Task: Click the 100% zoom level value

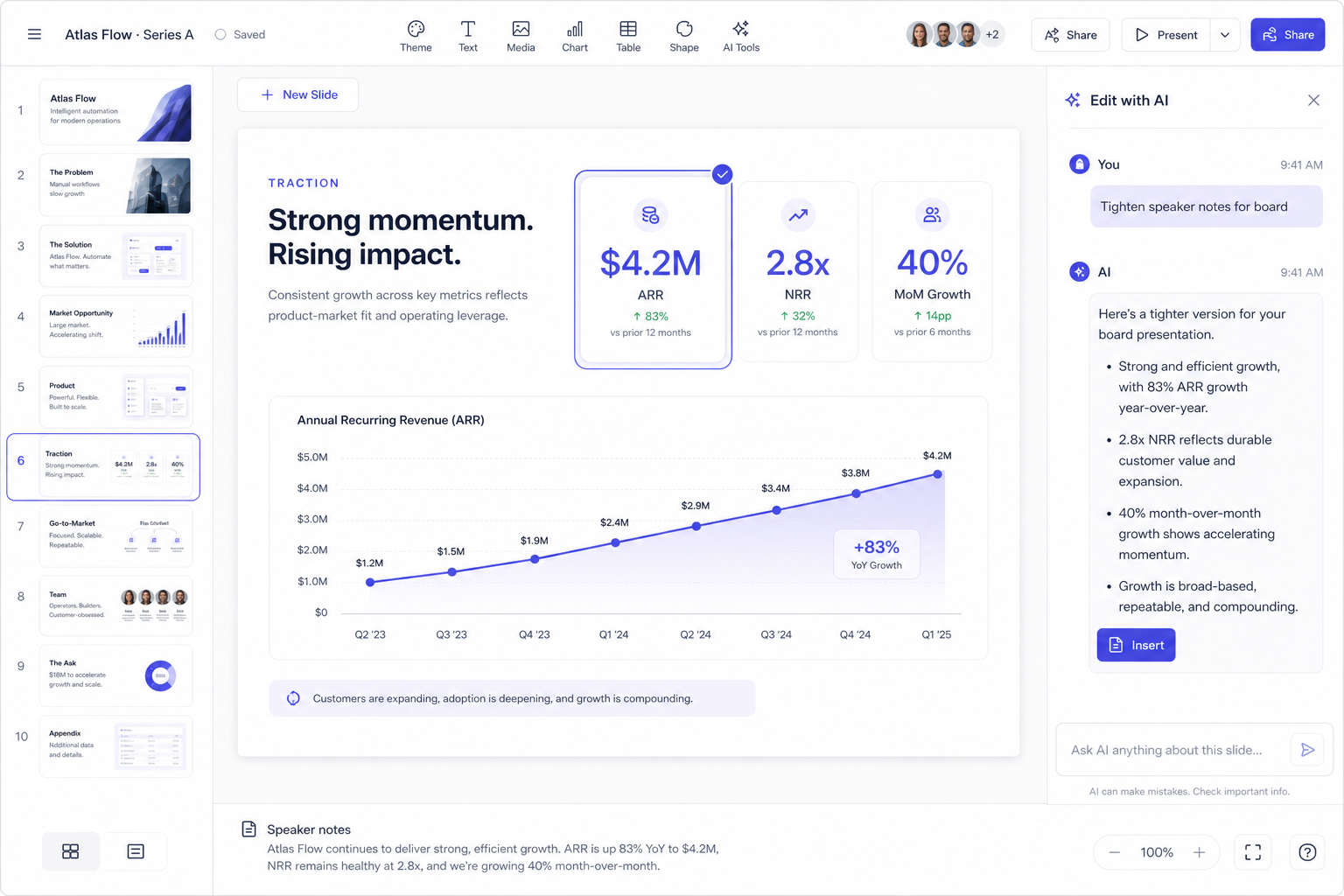Action: (x=1157, y=852)
